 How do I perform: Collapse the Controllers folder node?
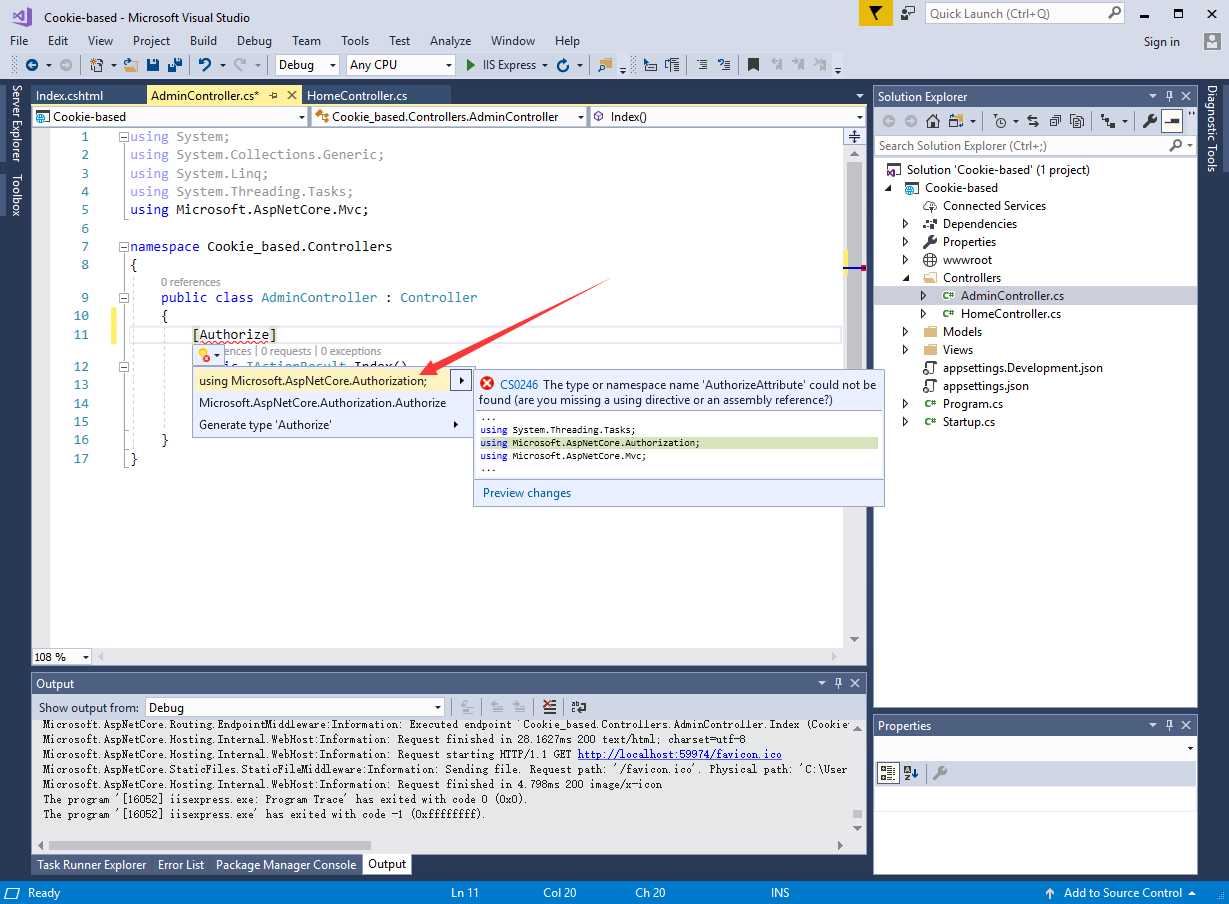906,278
